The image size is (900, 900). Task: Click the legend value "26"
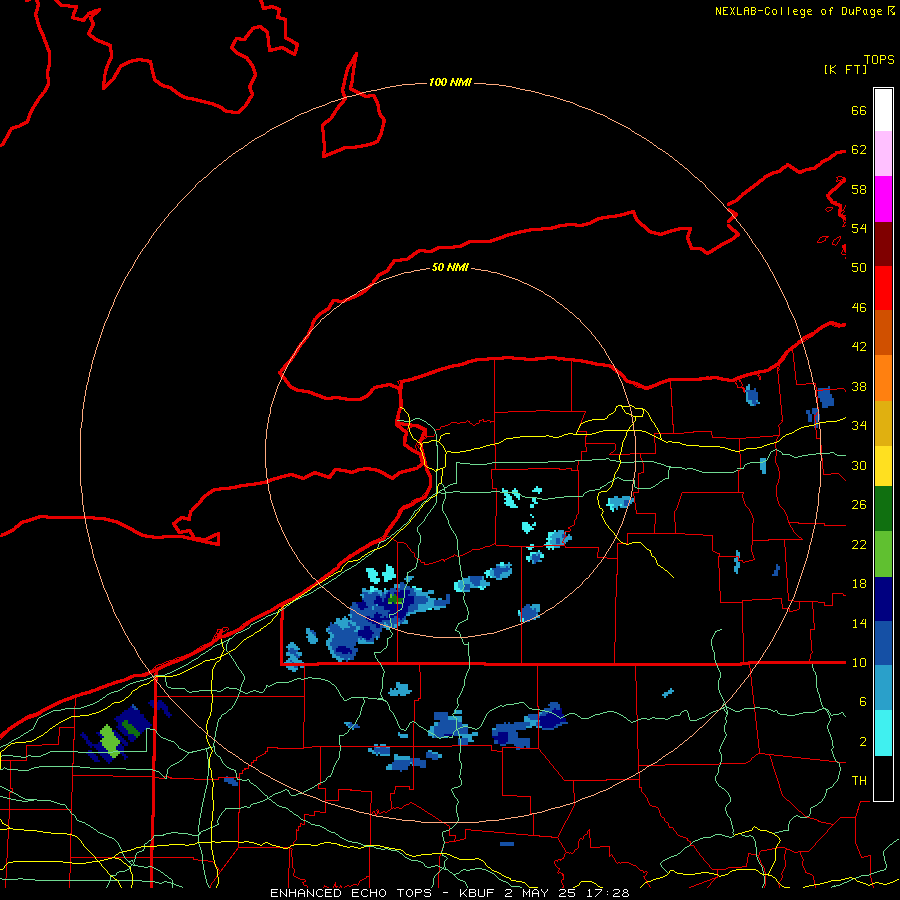click(x=859, y=505)
